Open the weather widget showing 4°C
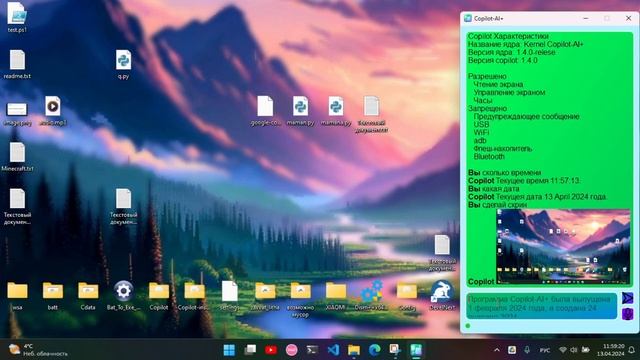This screenshot has width=640, height=360. (38, 350)
